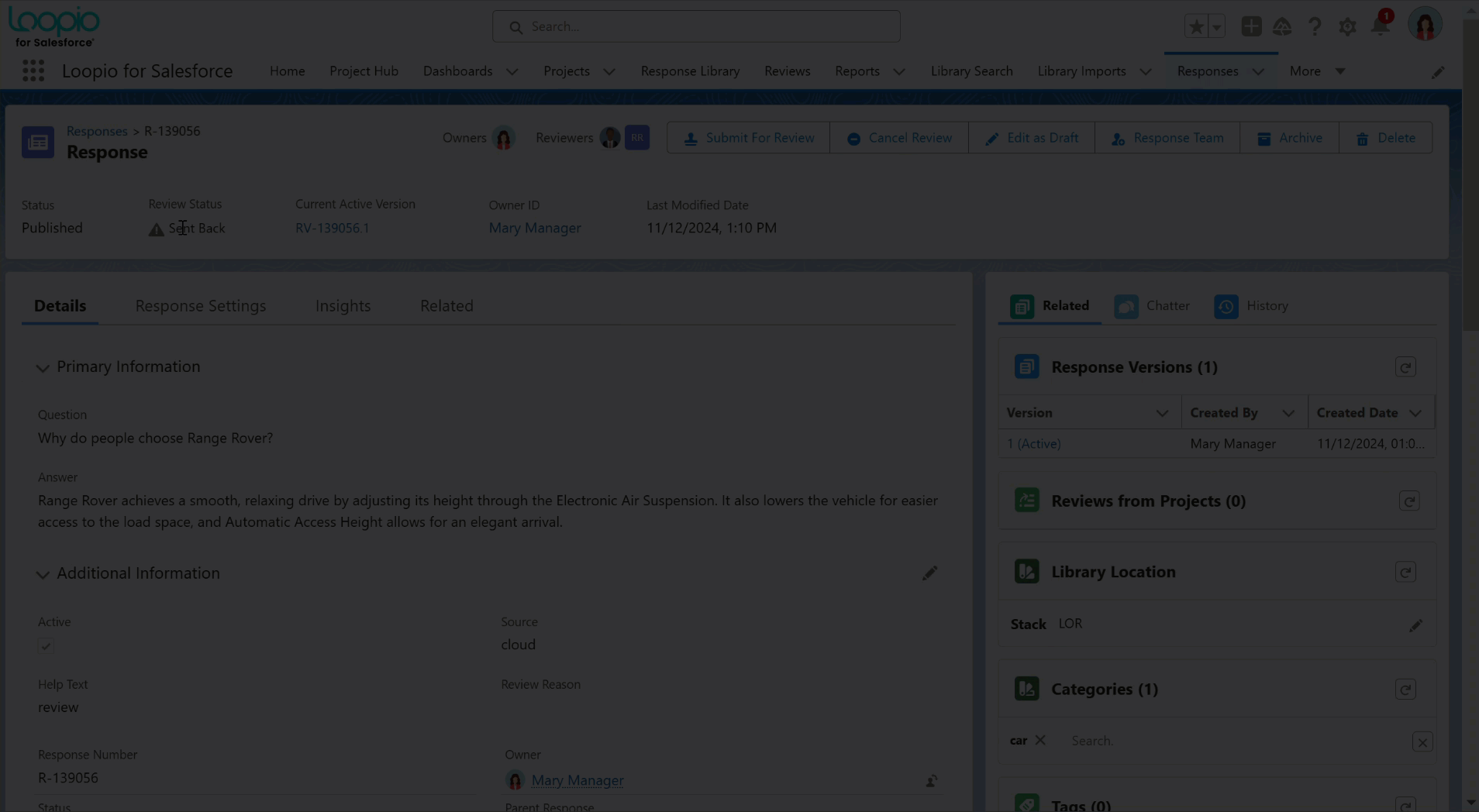The image size is (1479, 812).
Task: Click the Response record icon
Action: [38, 142]
